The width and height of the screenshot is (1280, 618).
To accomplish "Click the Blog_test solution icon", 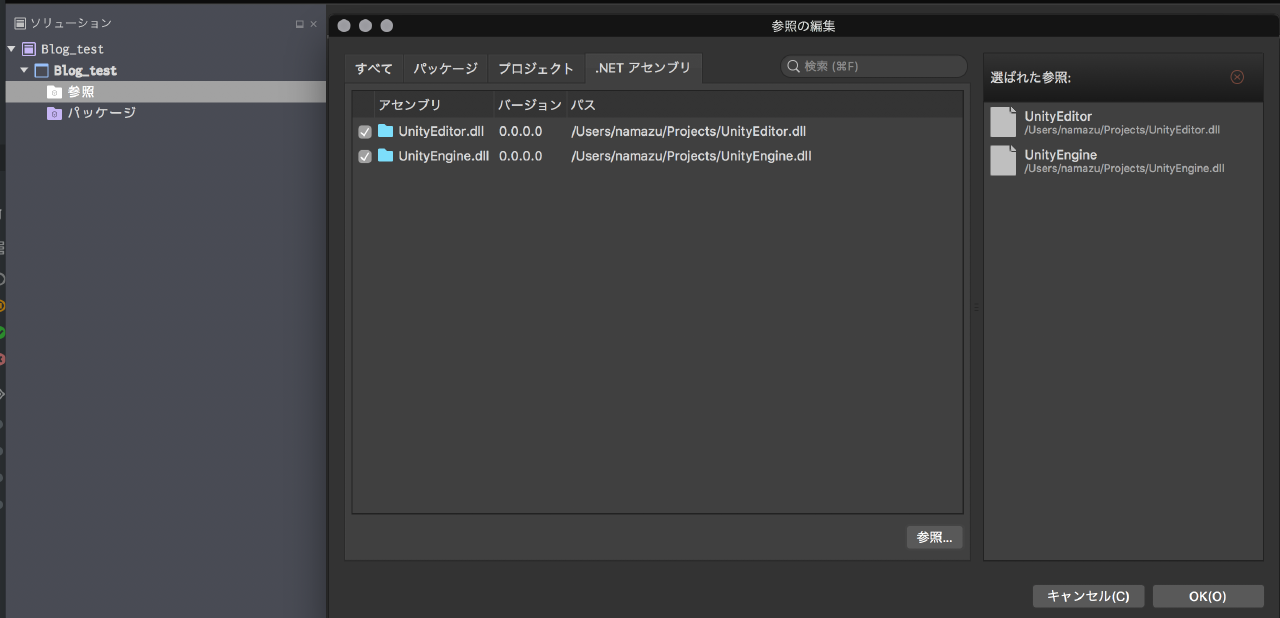I will (x=29, y=49).
